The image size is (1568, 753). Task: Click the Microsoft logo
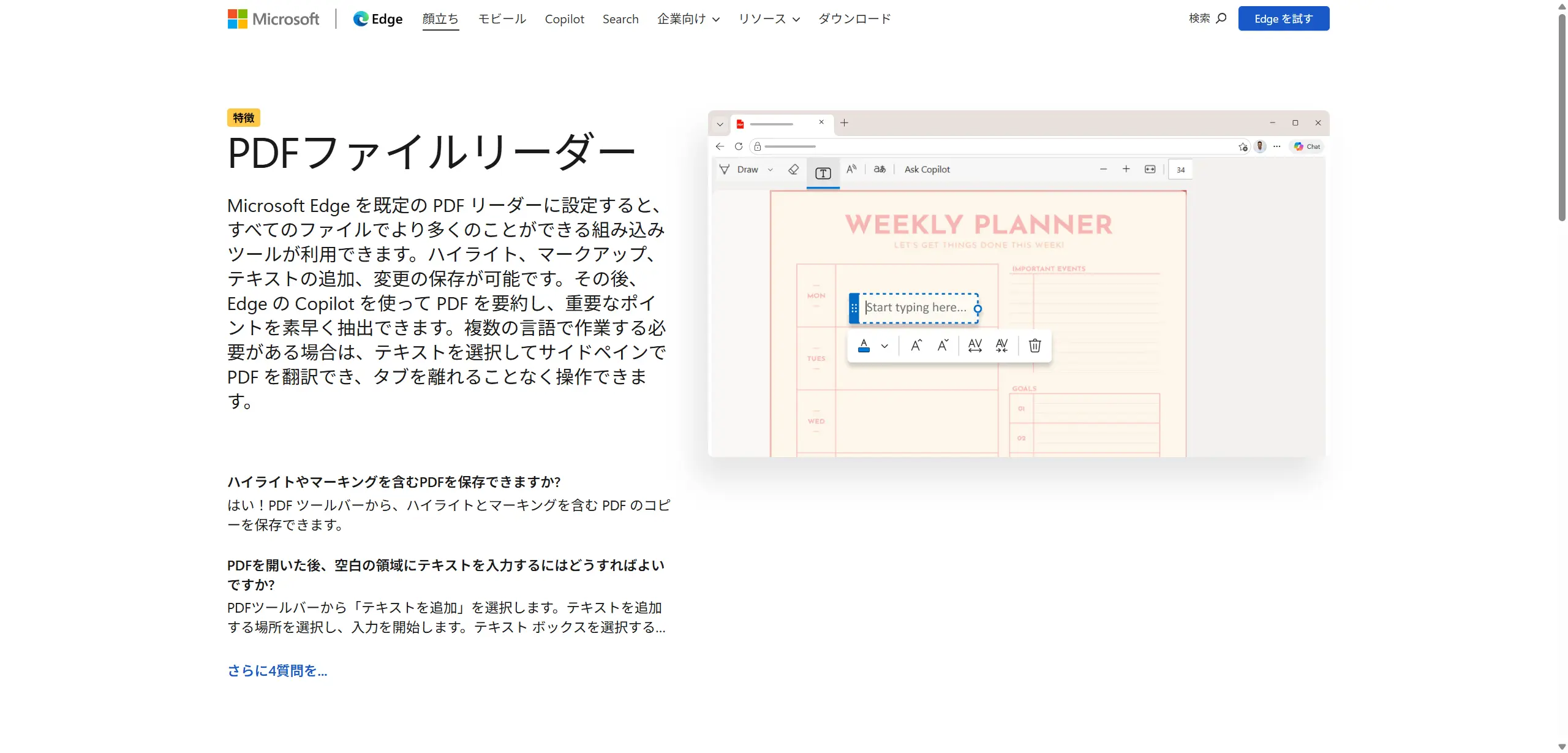(273, 19)
